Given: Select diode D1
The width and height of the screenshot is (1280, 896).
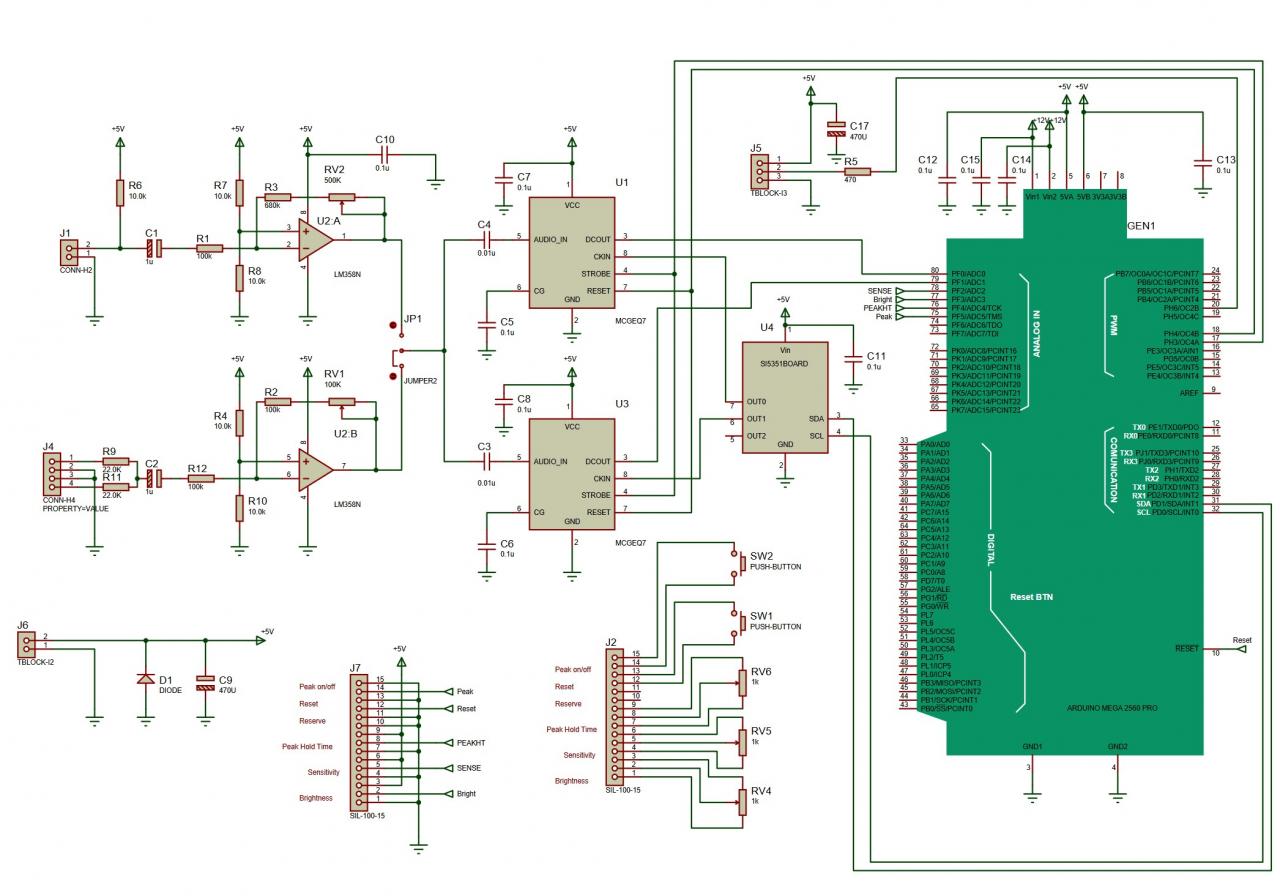Looking at the screenshot, I should pos(146,679).
